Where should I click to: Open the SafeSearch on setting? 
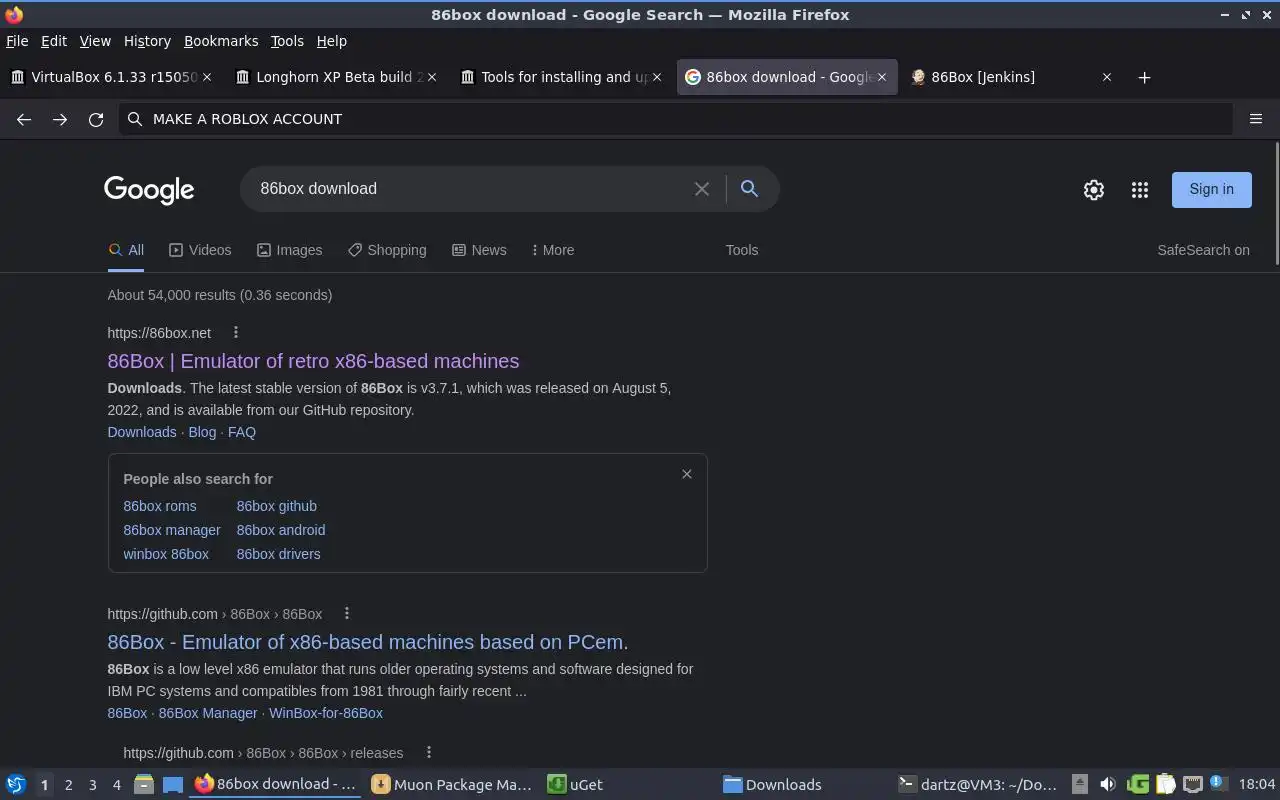pos(1203,250)
